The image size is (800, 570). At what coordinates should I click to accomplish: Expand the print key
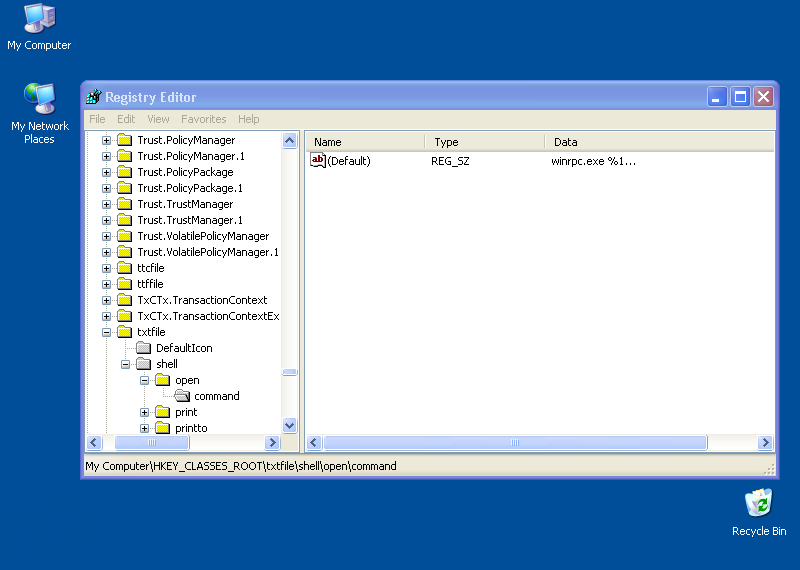(x=144, y=412)
